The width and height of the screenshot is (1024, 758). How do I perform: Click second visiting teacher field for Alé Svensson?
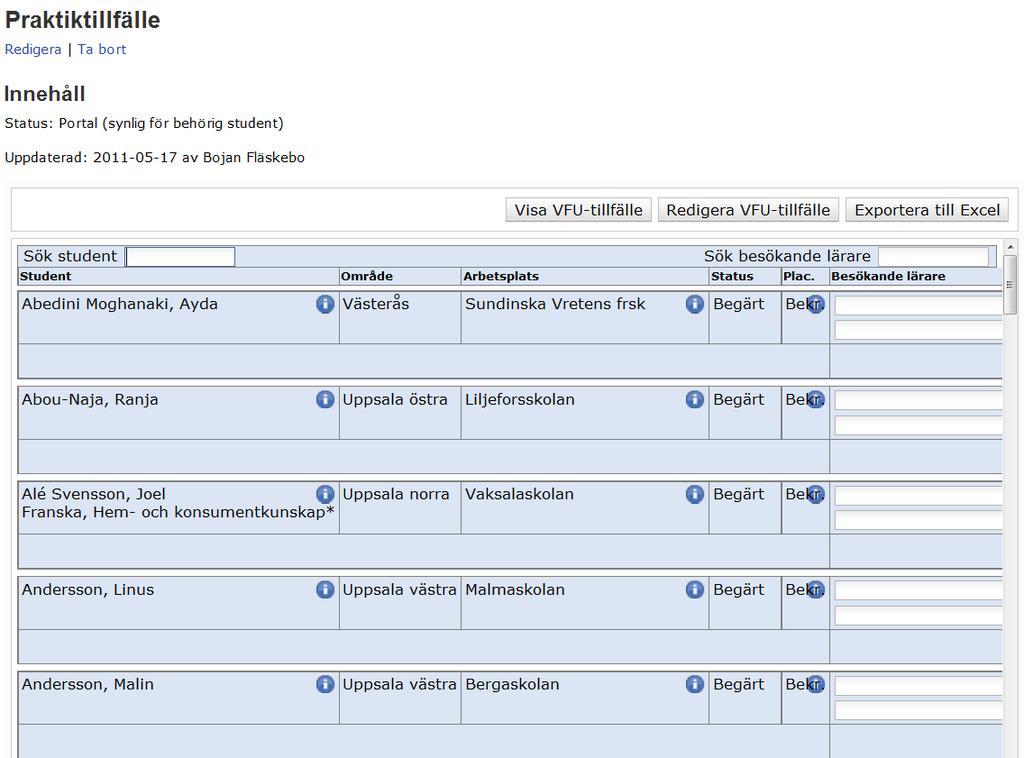pos(918,520)
